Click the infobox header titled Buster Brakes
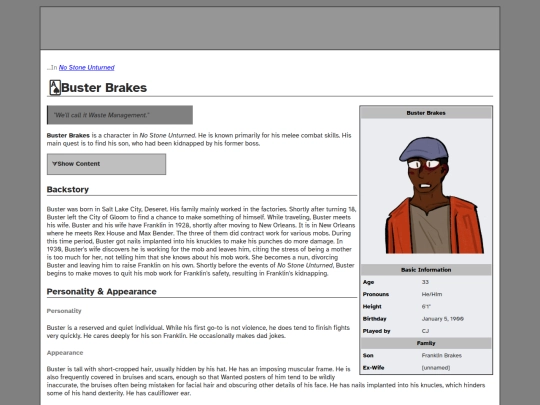 pos(426,113)
